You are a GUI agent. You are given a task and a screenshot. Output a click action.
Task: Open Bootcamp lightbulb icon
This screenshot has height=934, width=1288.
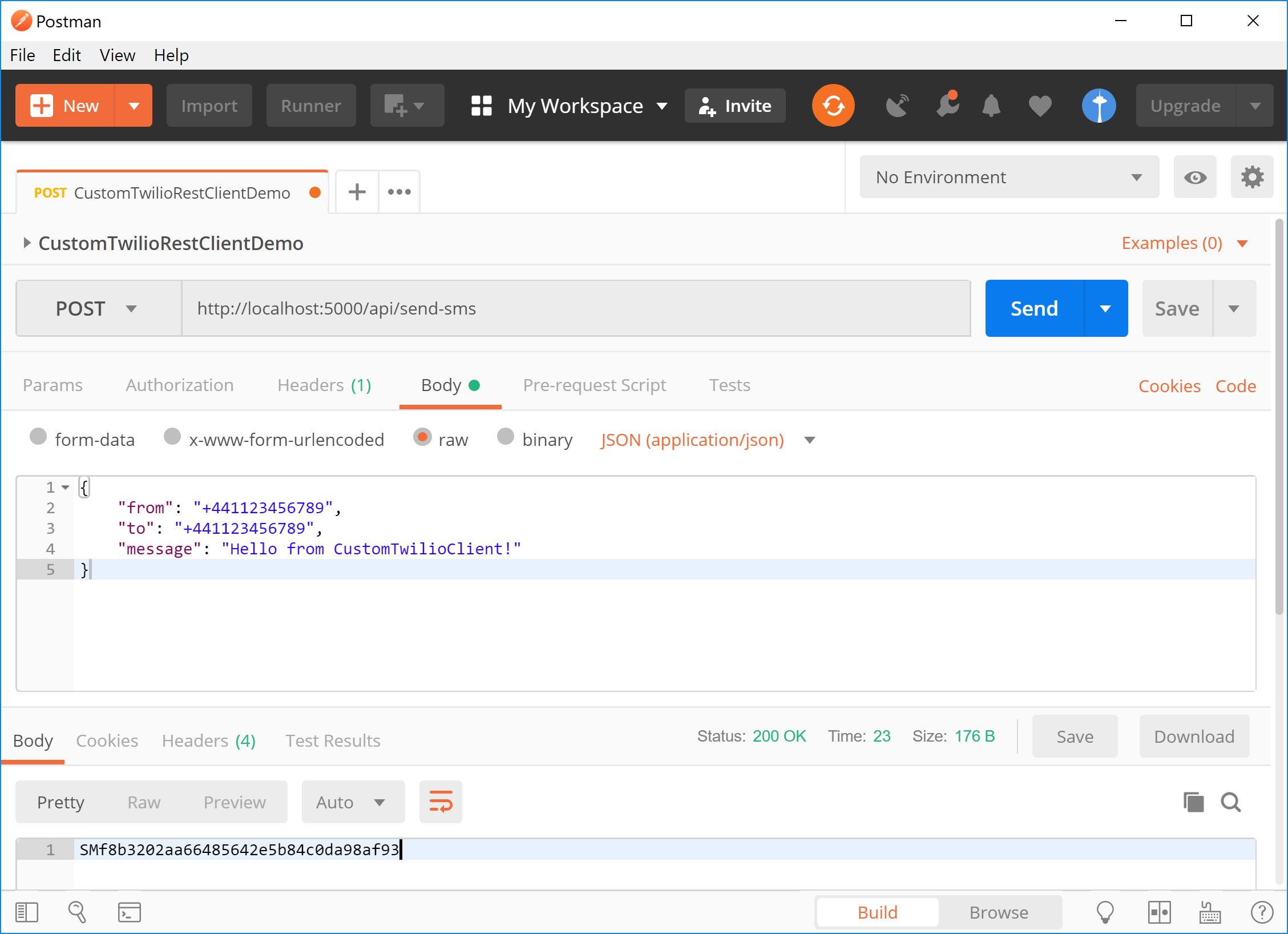point(1105,912)
